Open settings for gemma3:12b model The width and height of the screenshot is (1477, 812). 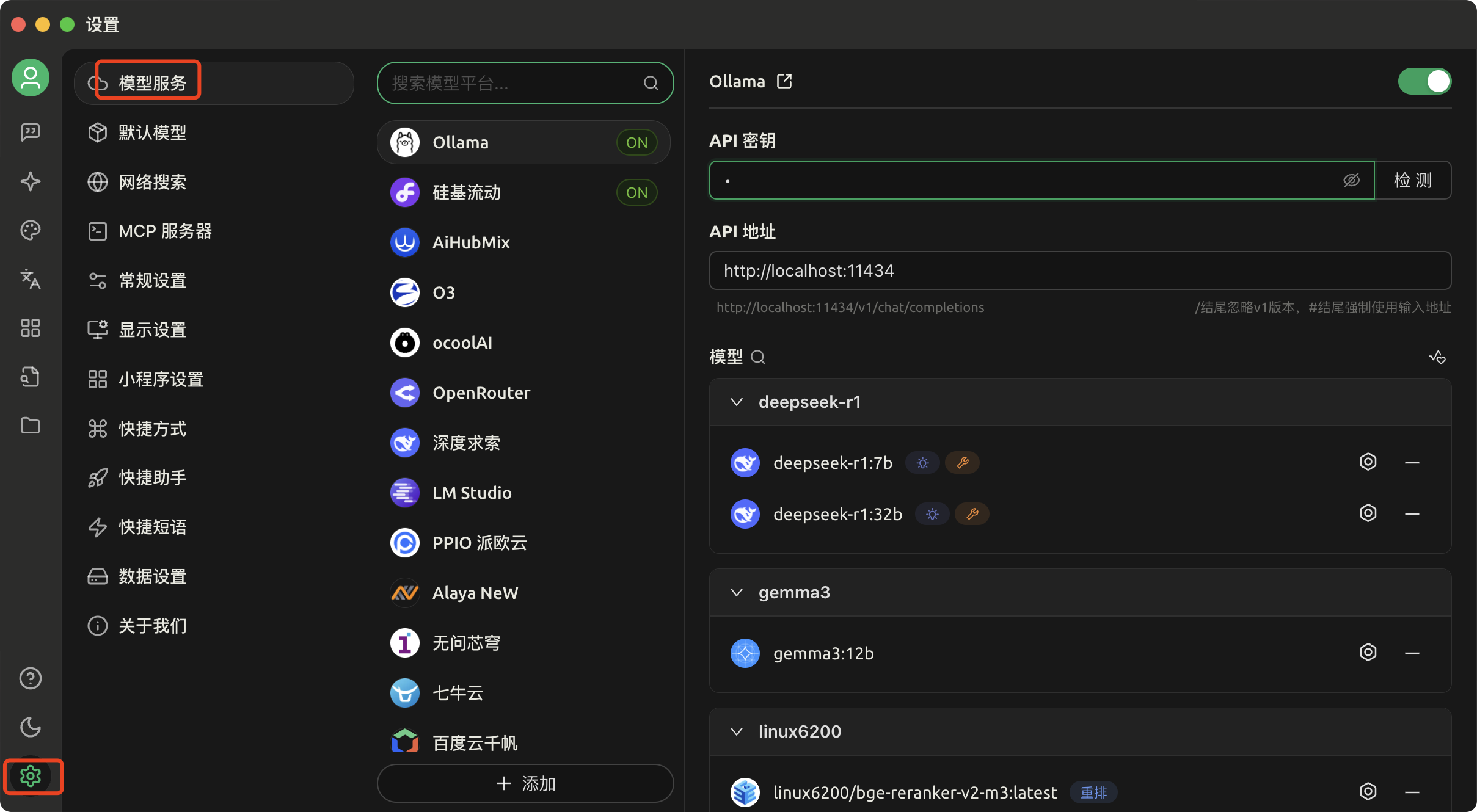(1368, 653)
